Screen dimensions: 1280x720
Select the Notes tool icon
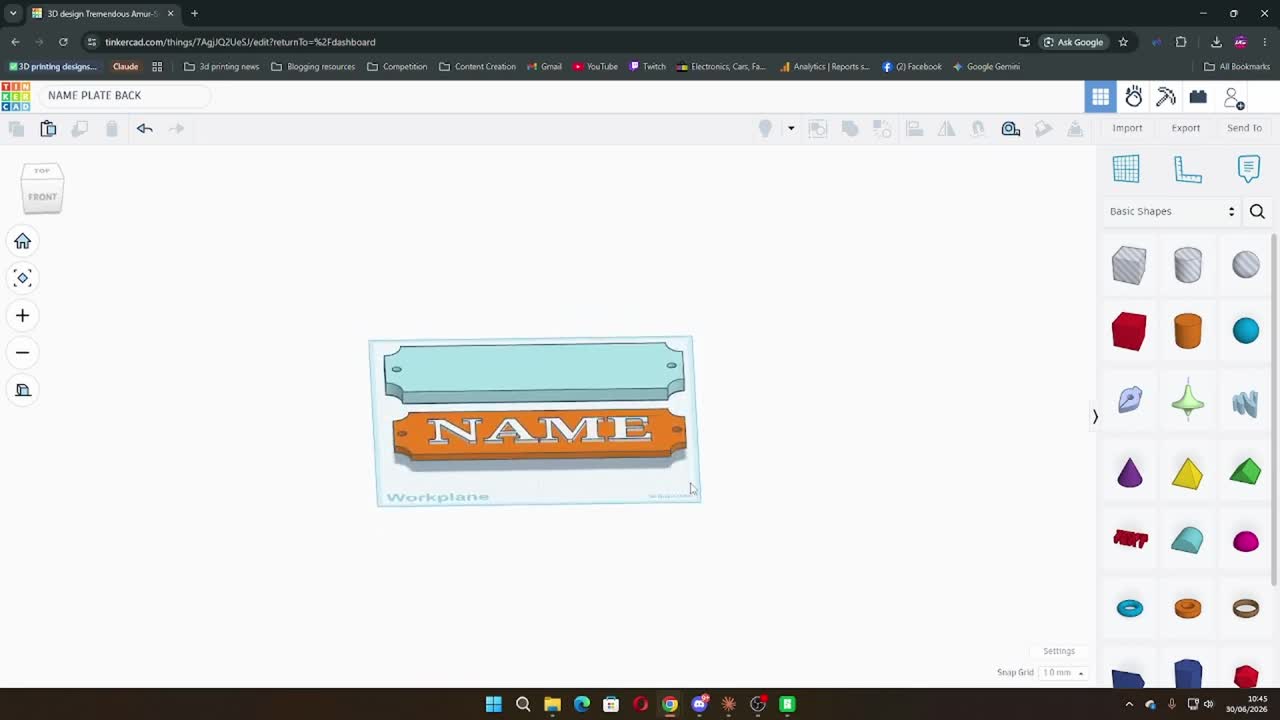pos(1249,168)
